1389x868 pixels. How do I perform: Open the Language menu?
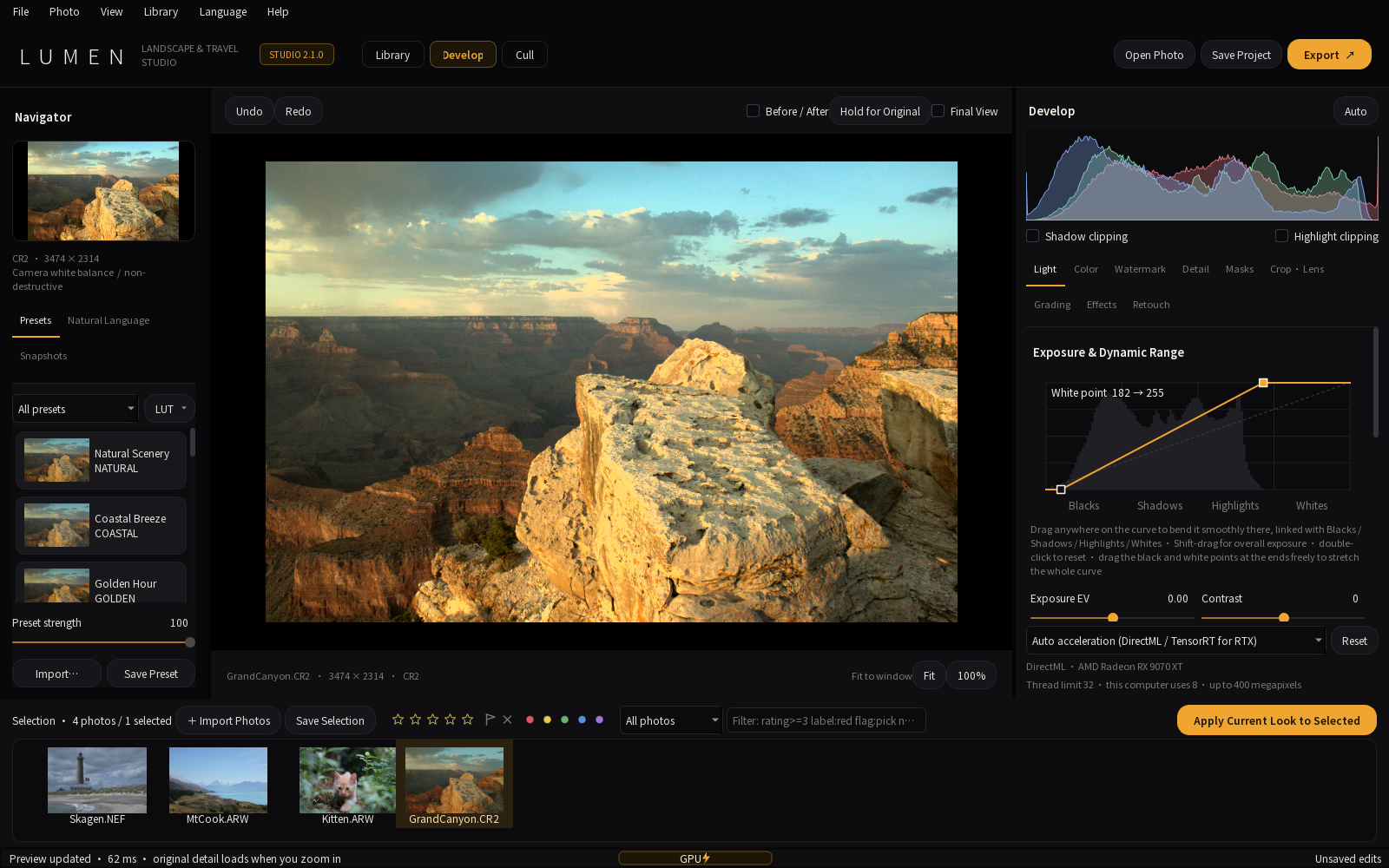click(x=222, y=11)
